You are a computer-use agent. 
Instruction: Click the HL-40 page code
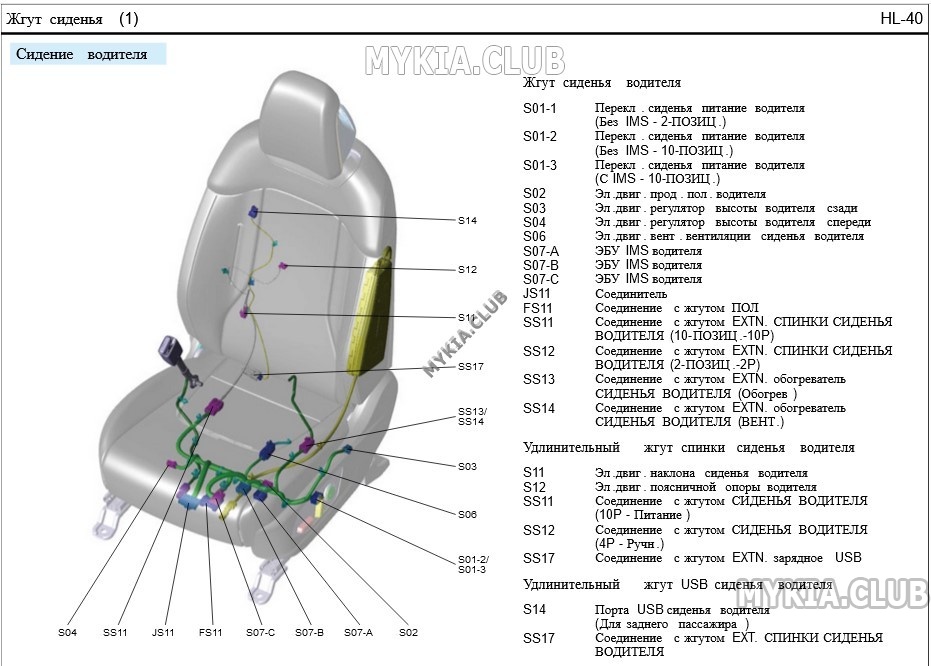(901, 18)
